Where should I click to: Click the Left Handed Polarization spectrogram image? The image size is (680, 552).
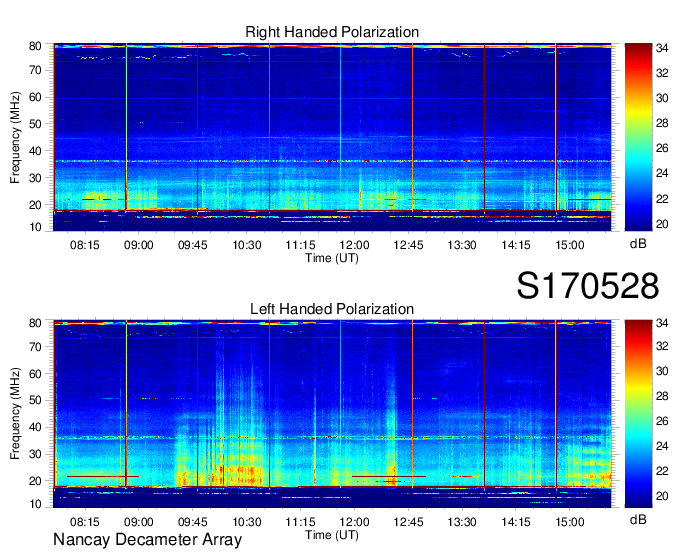[332, 414]
